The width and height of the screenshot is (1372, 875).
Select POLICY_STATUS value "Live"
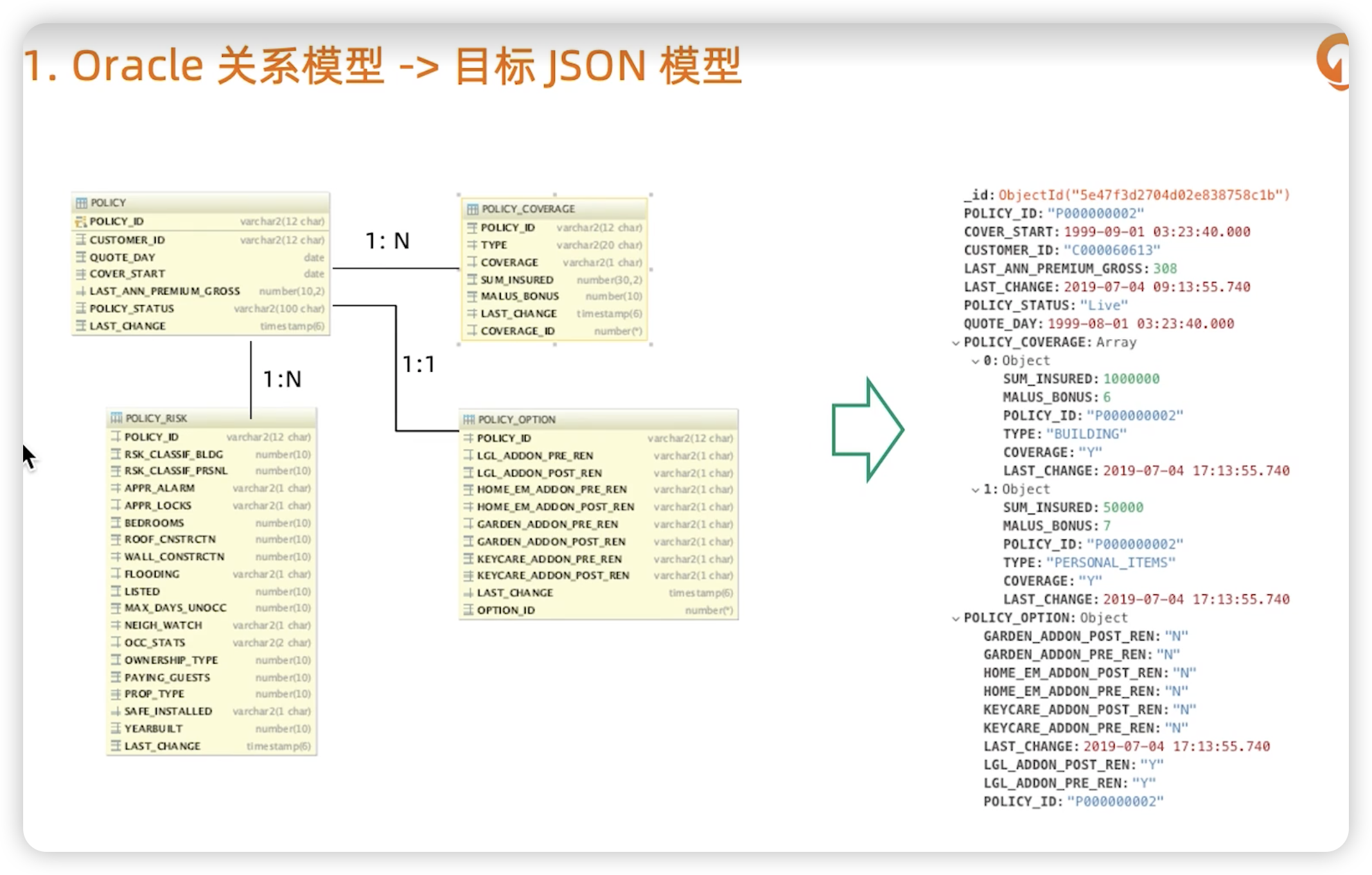(x=1104, y=306)
